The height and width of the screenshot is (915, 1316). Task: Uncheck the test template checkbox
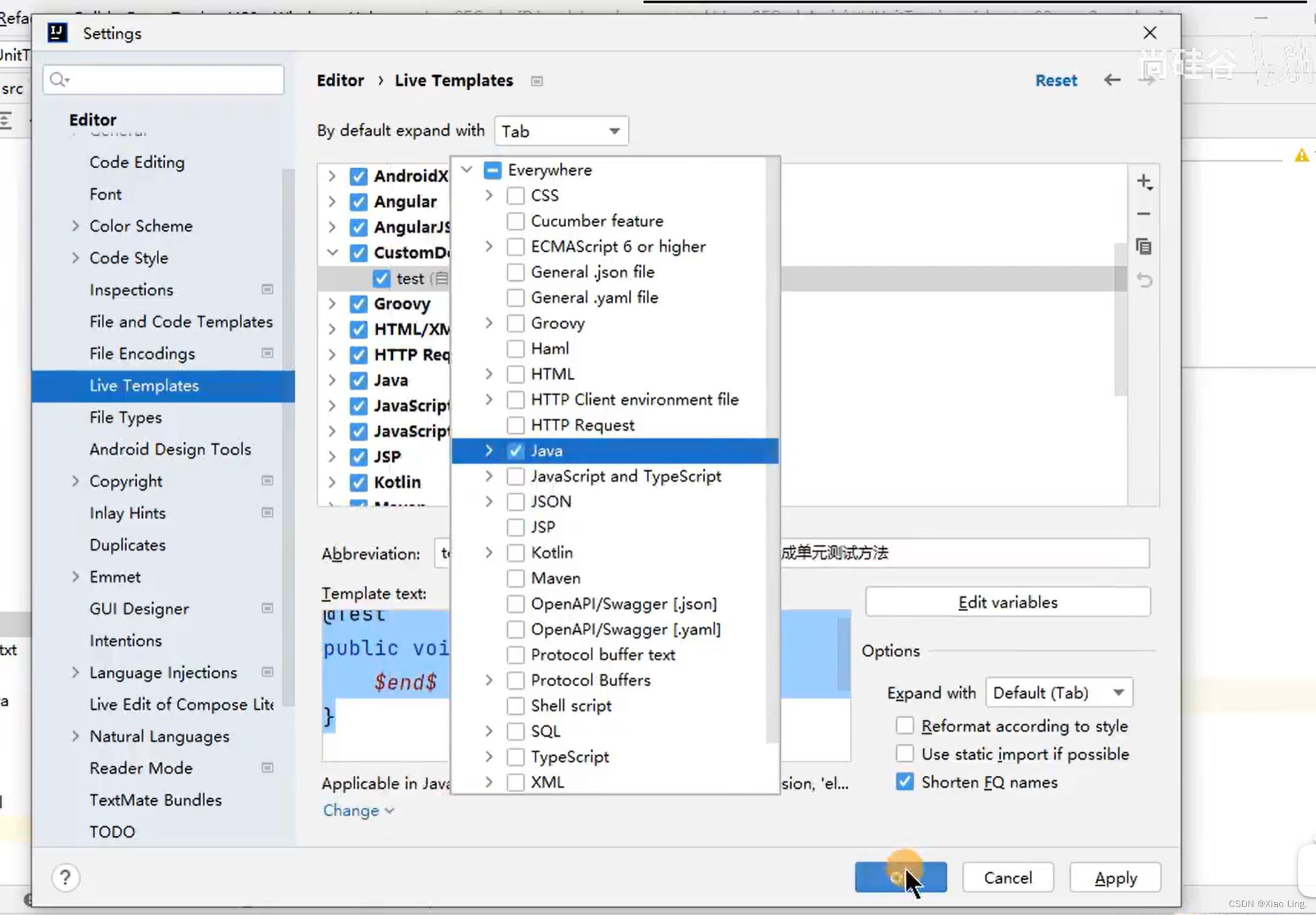(x=381, y=278)
